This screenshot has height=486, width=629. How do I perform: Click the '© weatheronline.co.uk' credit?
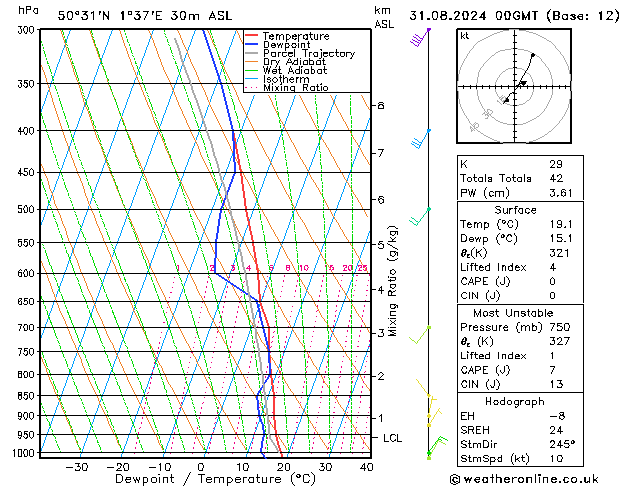click(524, 479)
